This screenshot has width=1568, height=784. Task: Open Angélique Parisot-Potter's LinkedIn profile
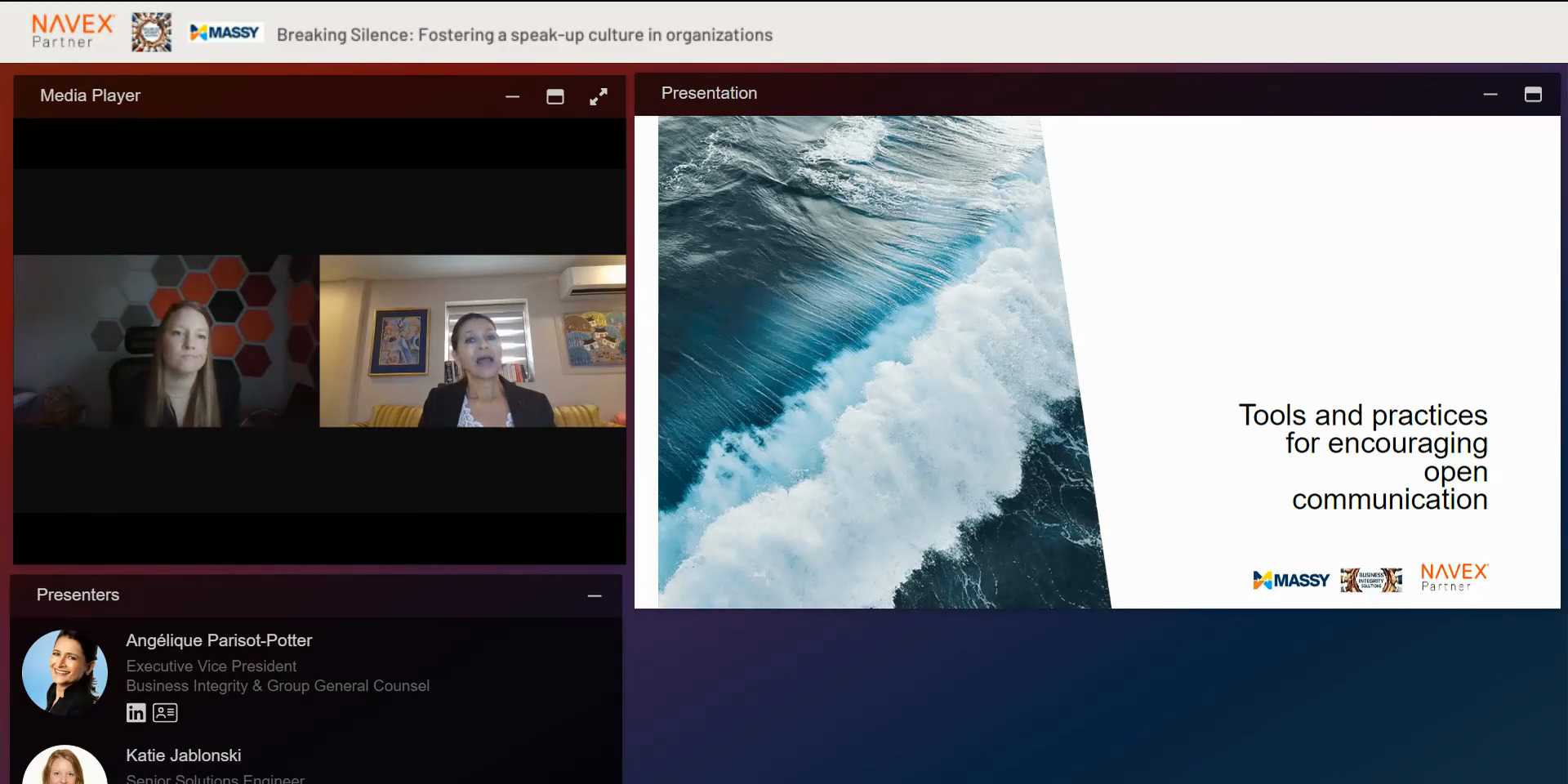(x=136, y=712)
